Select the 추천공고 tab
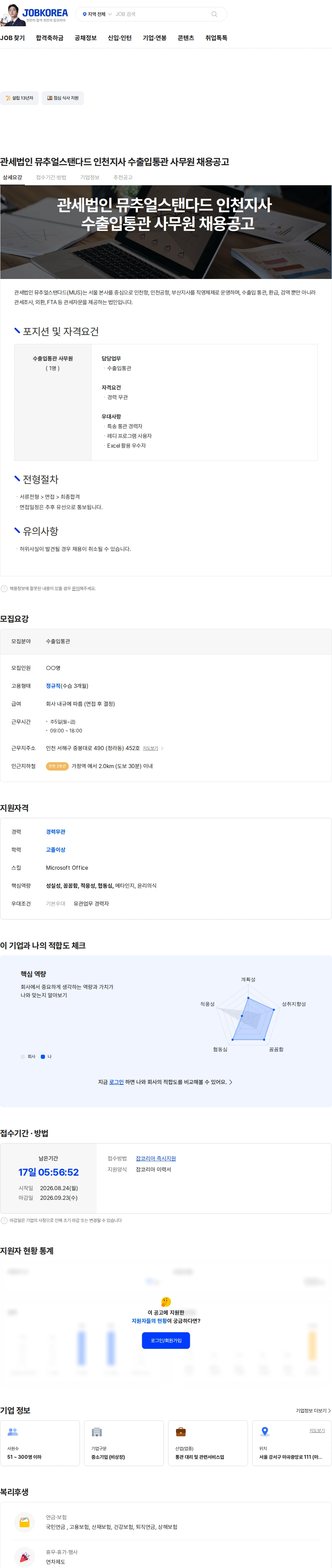Viewport: 332px width, 1568px height. coord(122,177)
